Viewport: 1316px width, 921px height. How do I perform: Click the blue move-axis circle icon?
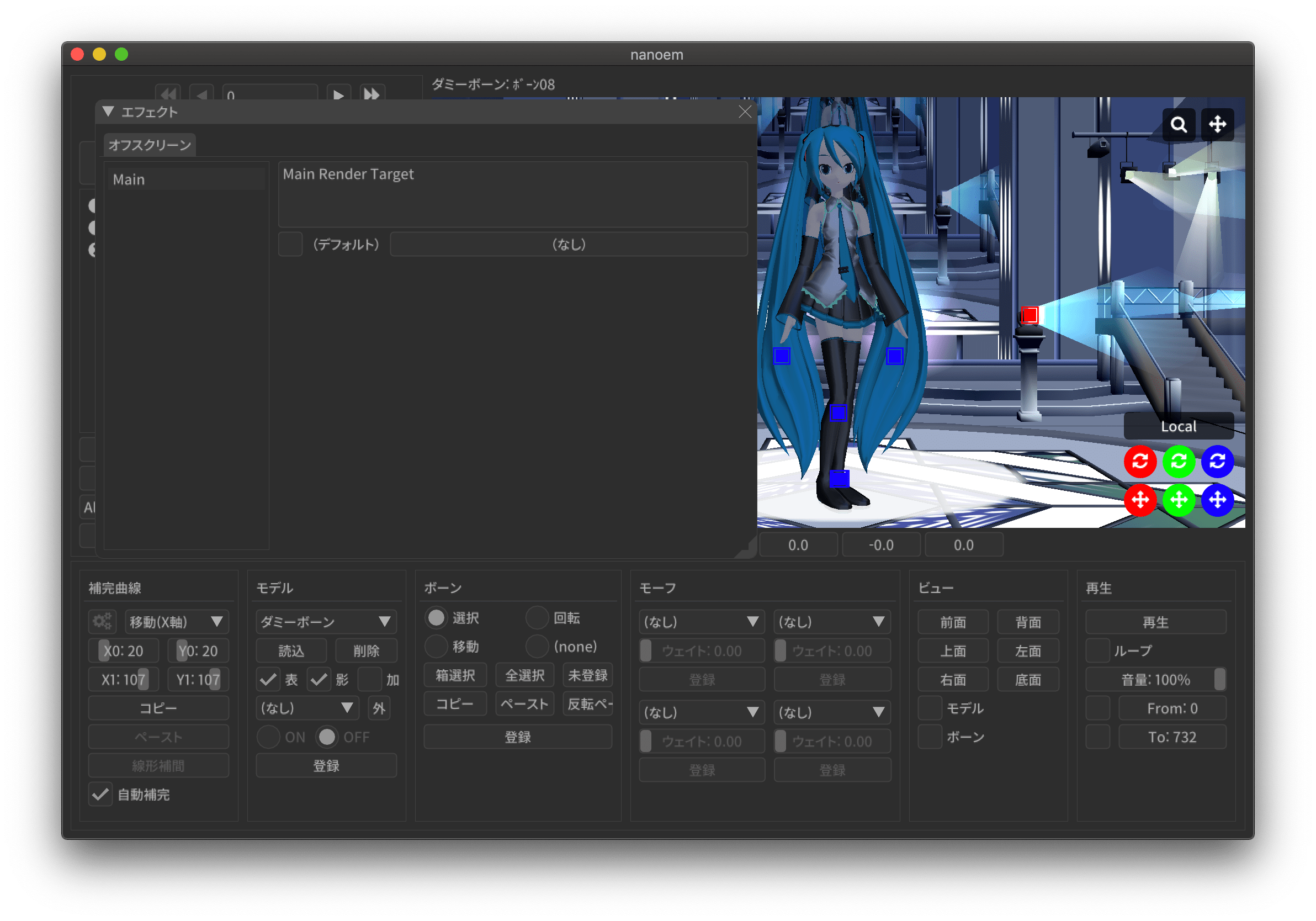(1217, 500)
